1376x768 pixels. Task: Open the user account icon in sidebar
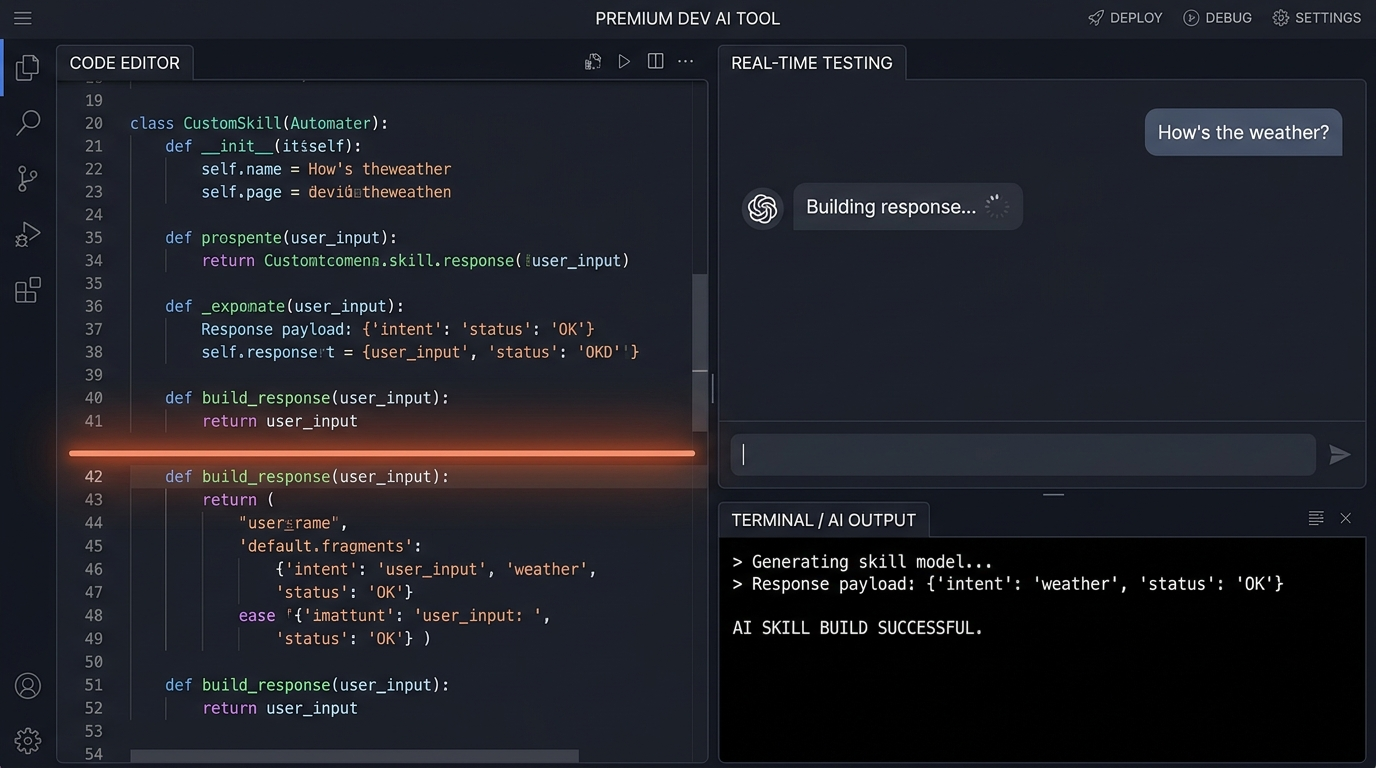(28, 686)
